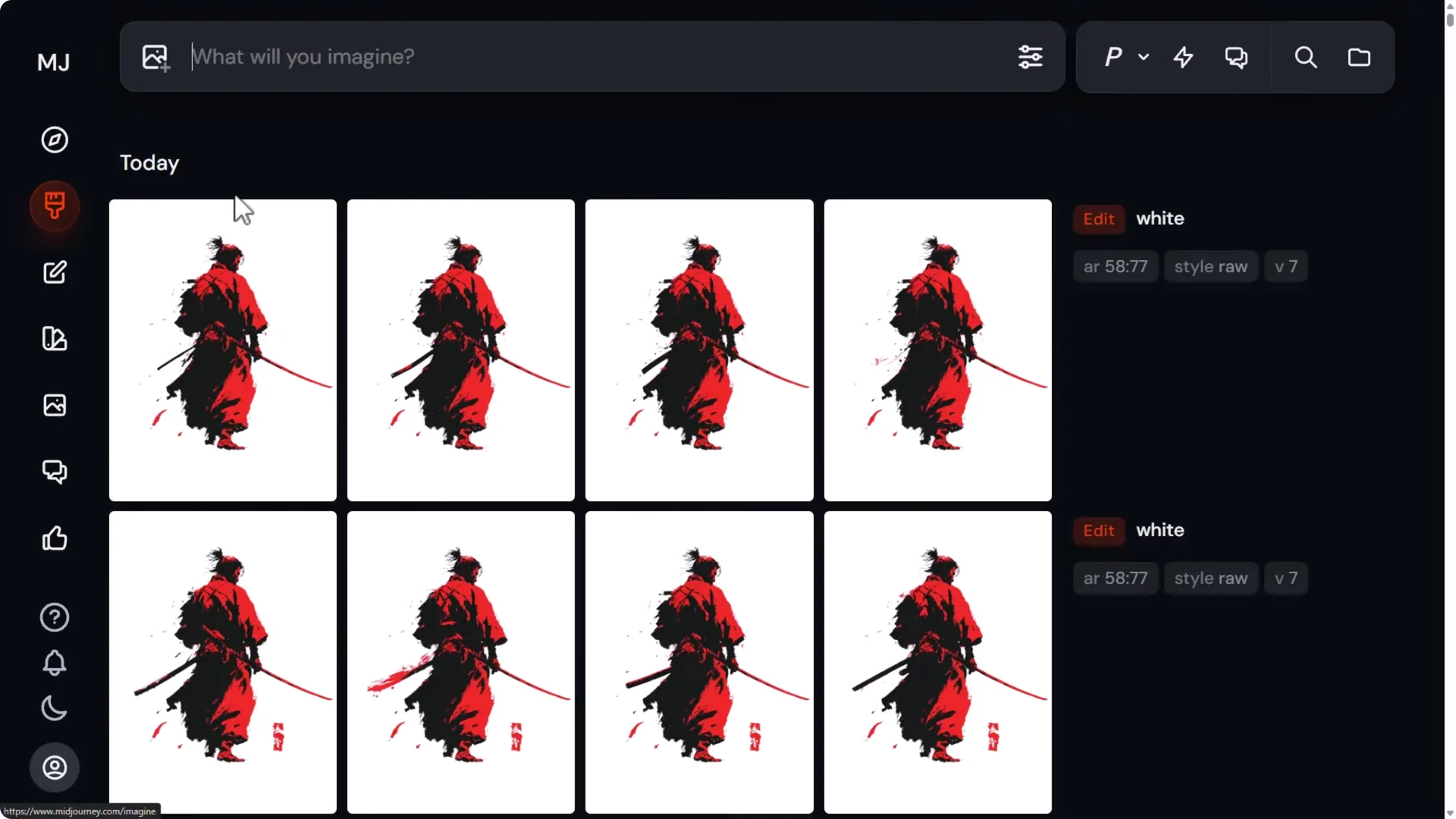Expand the 'v 7' version tag
The height and width of the screenshot is (819, 1456).
click(1286, 266)
